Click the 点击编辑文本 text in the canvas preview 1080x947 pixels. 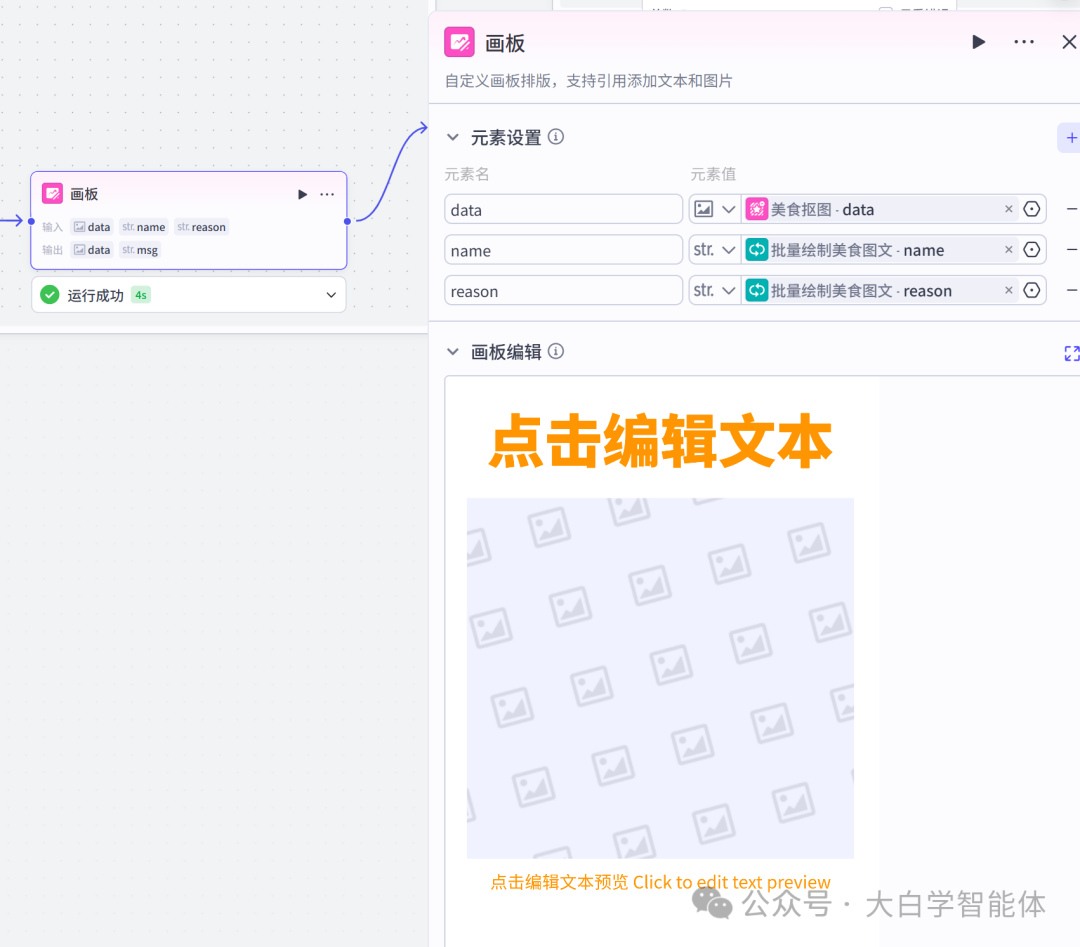tap(660, 441)
